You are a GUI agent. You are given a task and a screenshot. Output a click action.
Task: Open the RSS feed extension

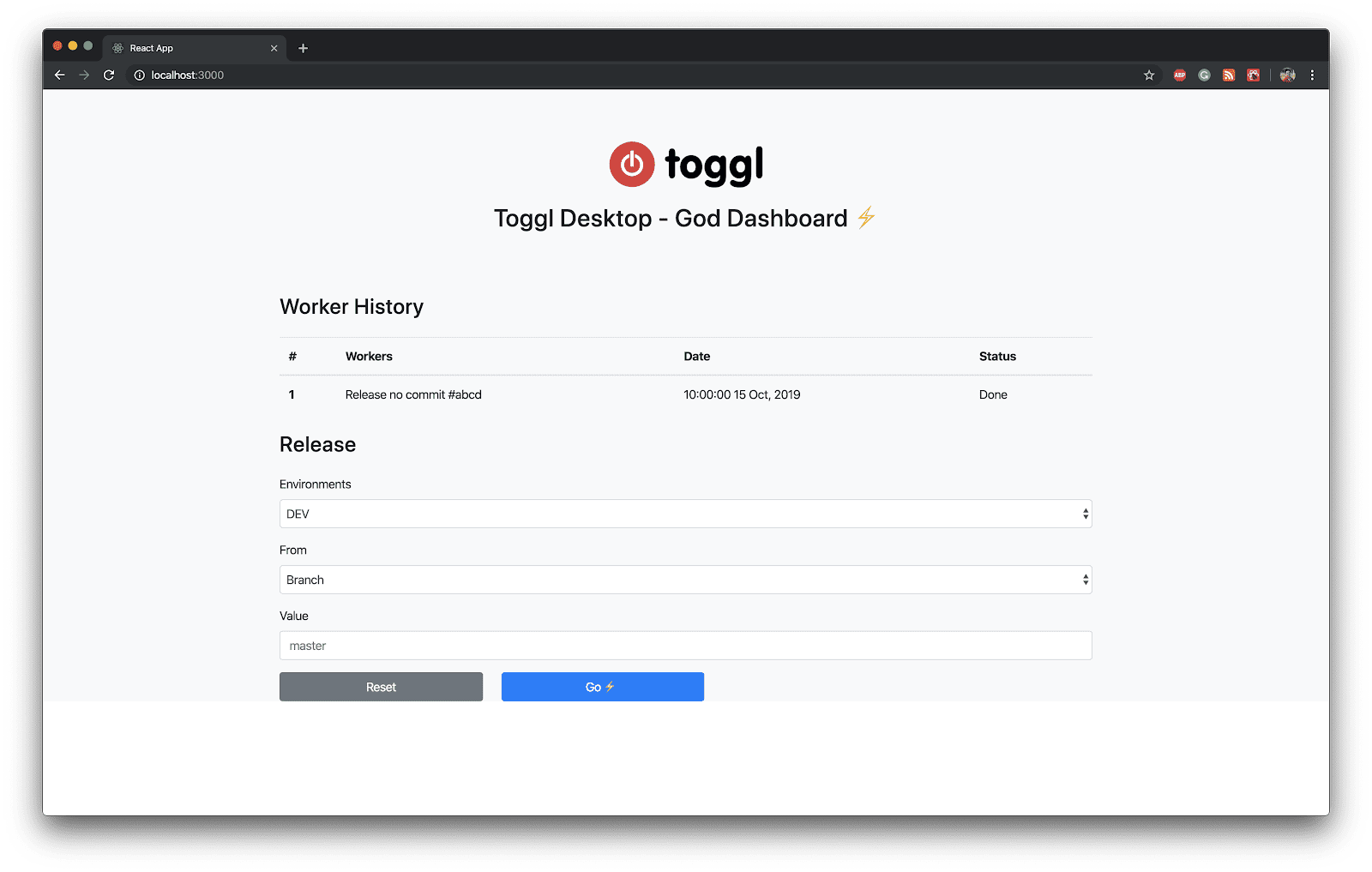tap(1229, 75)
